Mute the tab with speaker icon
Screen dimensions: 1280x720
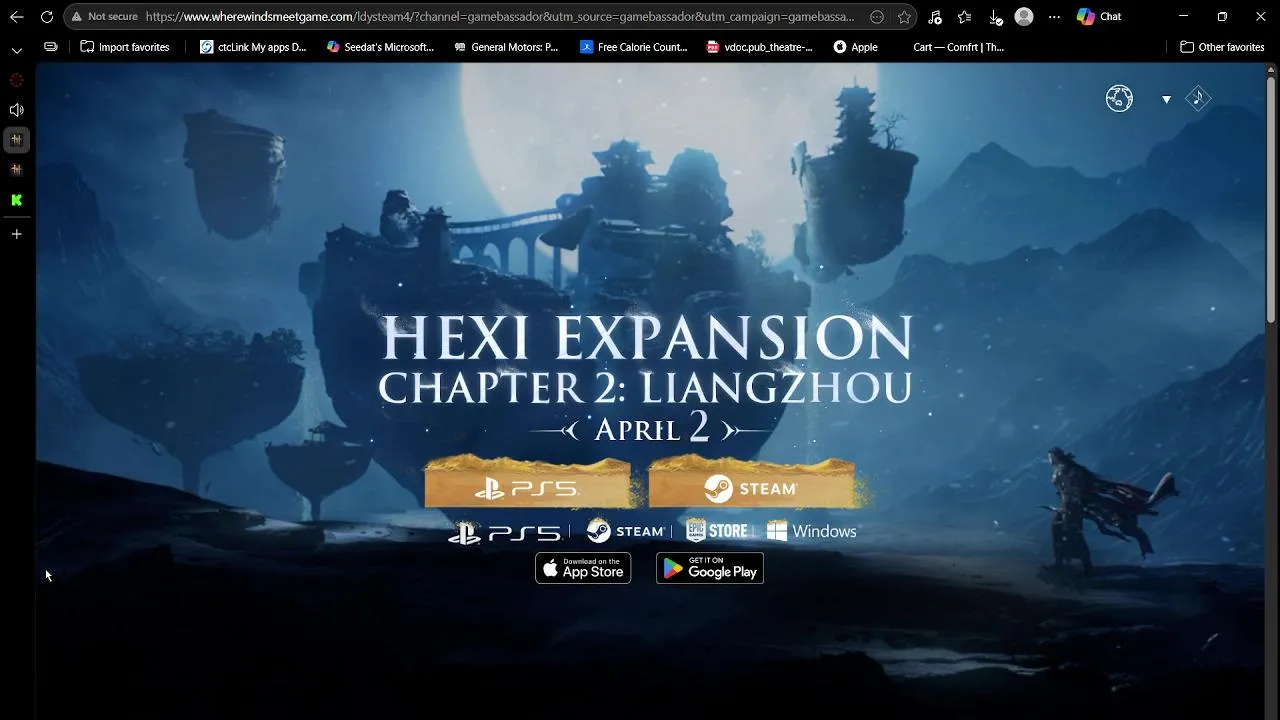point(16,110)
